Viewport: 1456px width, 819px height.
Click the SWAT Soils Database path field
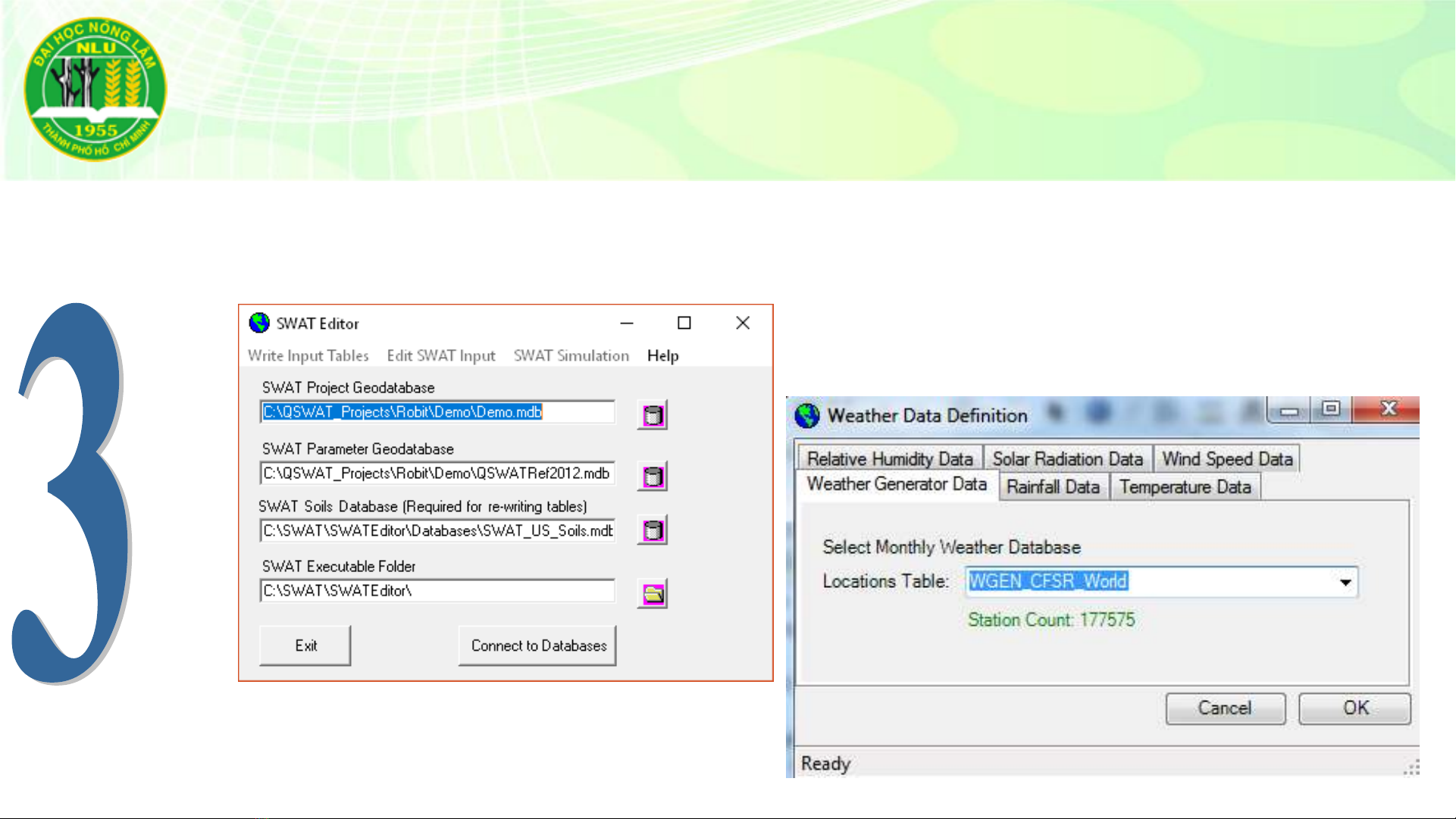point(437,530)
